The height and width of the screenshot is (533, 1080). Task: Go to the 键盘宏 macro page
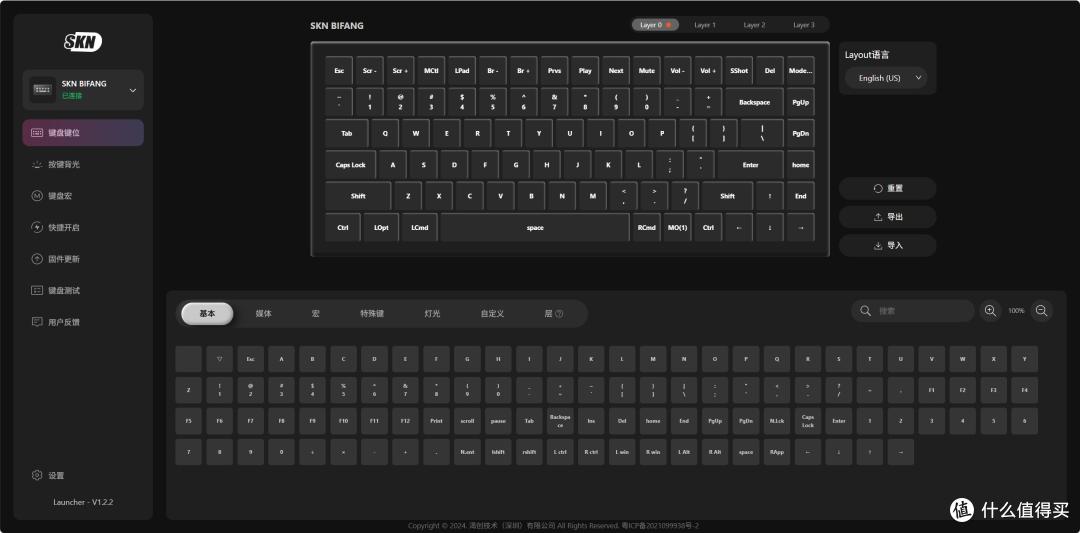click(x=83, y=196)
